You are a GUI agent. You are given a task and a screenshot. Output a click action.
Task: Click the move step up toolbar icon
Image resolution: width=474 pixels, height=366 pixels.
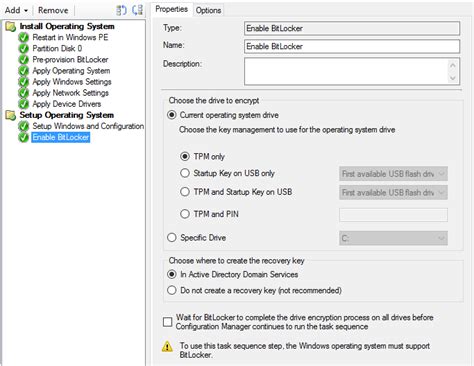click(121, 10)
